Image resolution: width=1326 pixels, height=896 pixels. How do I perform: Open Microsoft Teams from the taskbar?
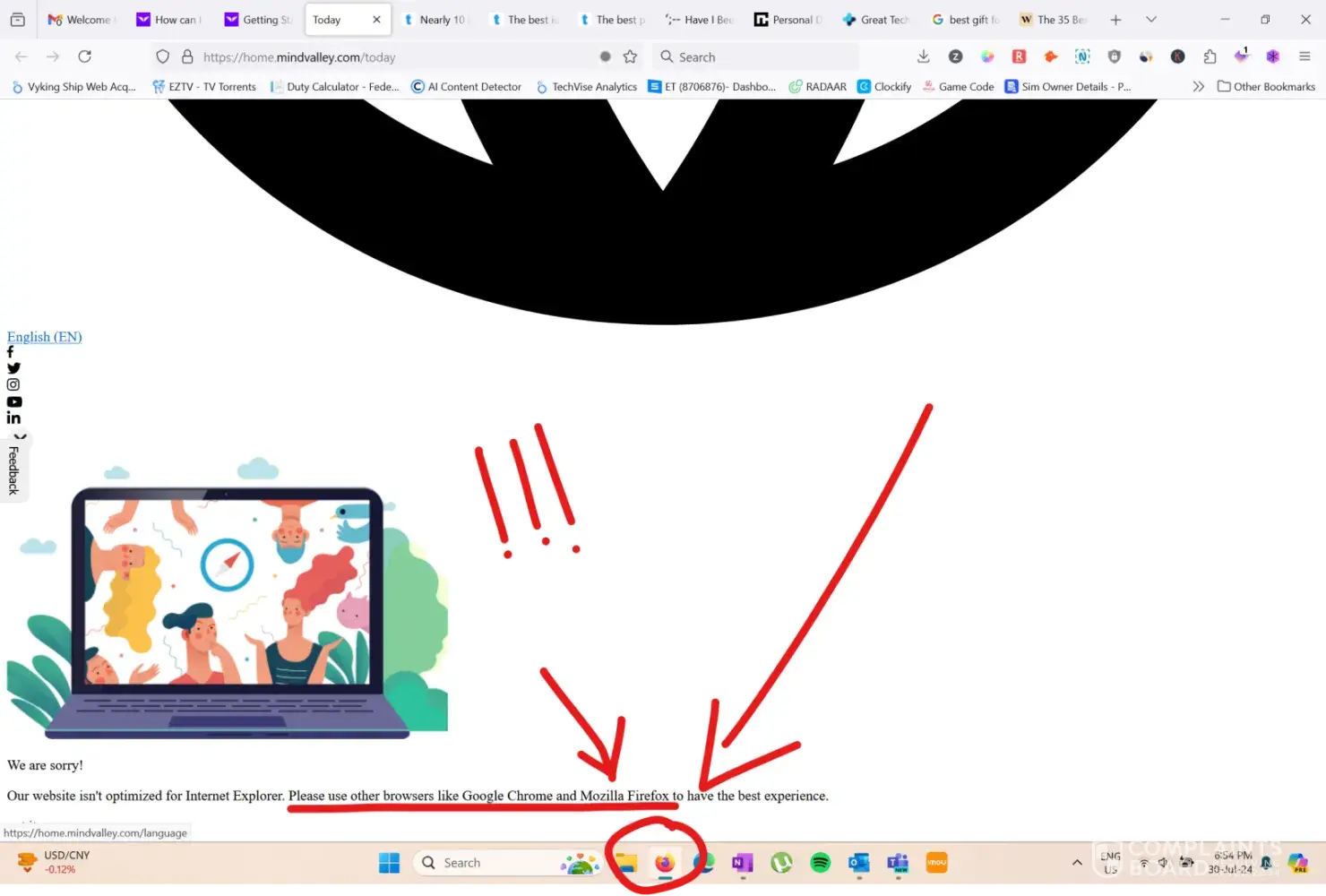(x=898, y=863)
